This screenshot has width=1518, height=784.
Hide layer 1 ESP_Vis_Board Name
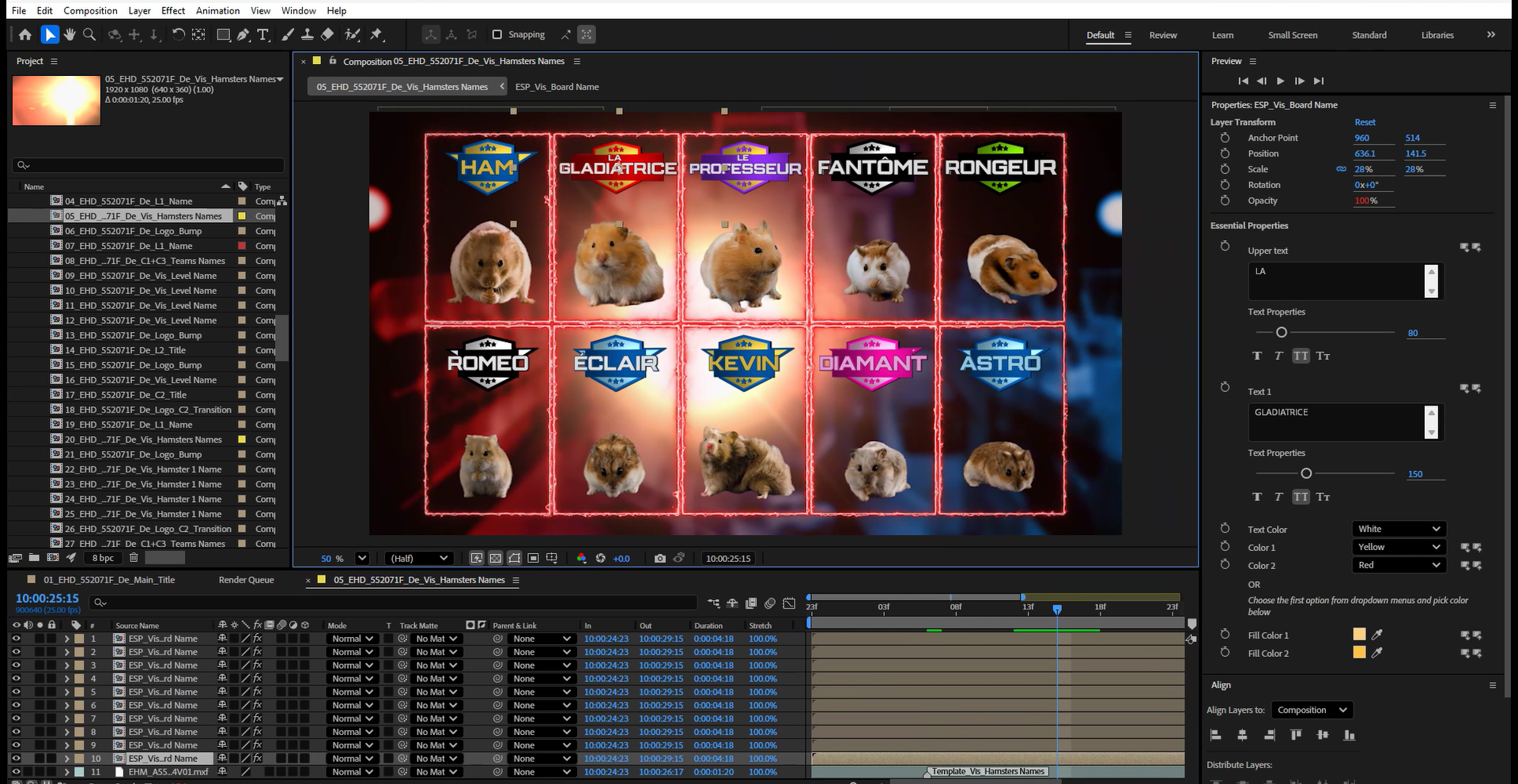pos(16,639)
